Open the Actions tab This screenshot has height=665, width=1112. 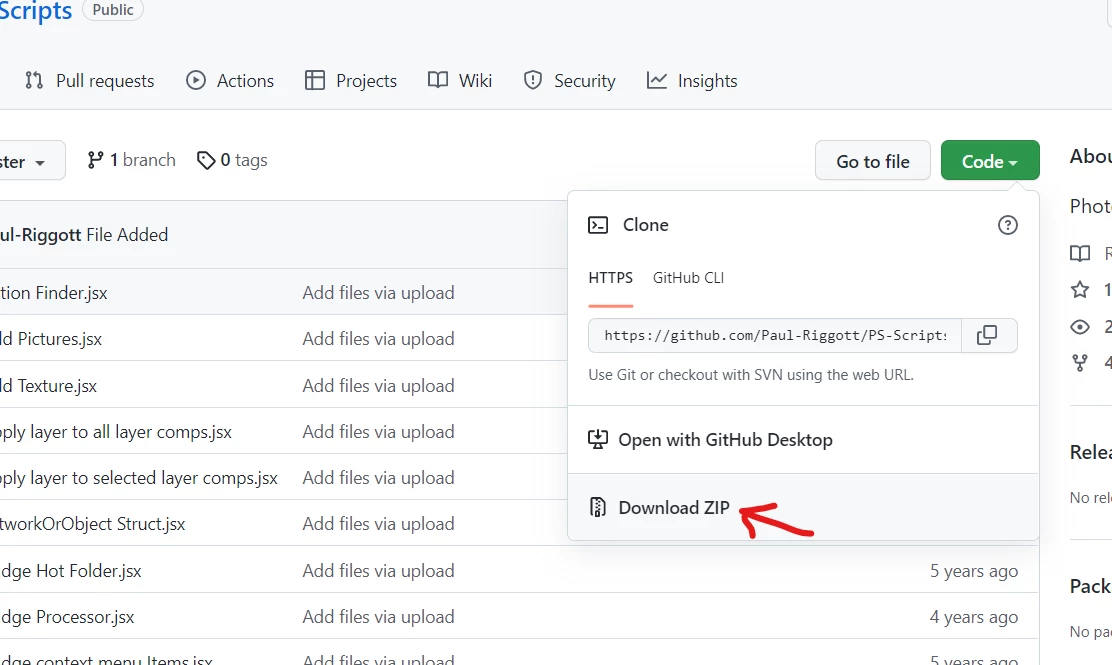tap(230, 81)
